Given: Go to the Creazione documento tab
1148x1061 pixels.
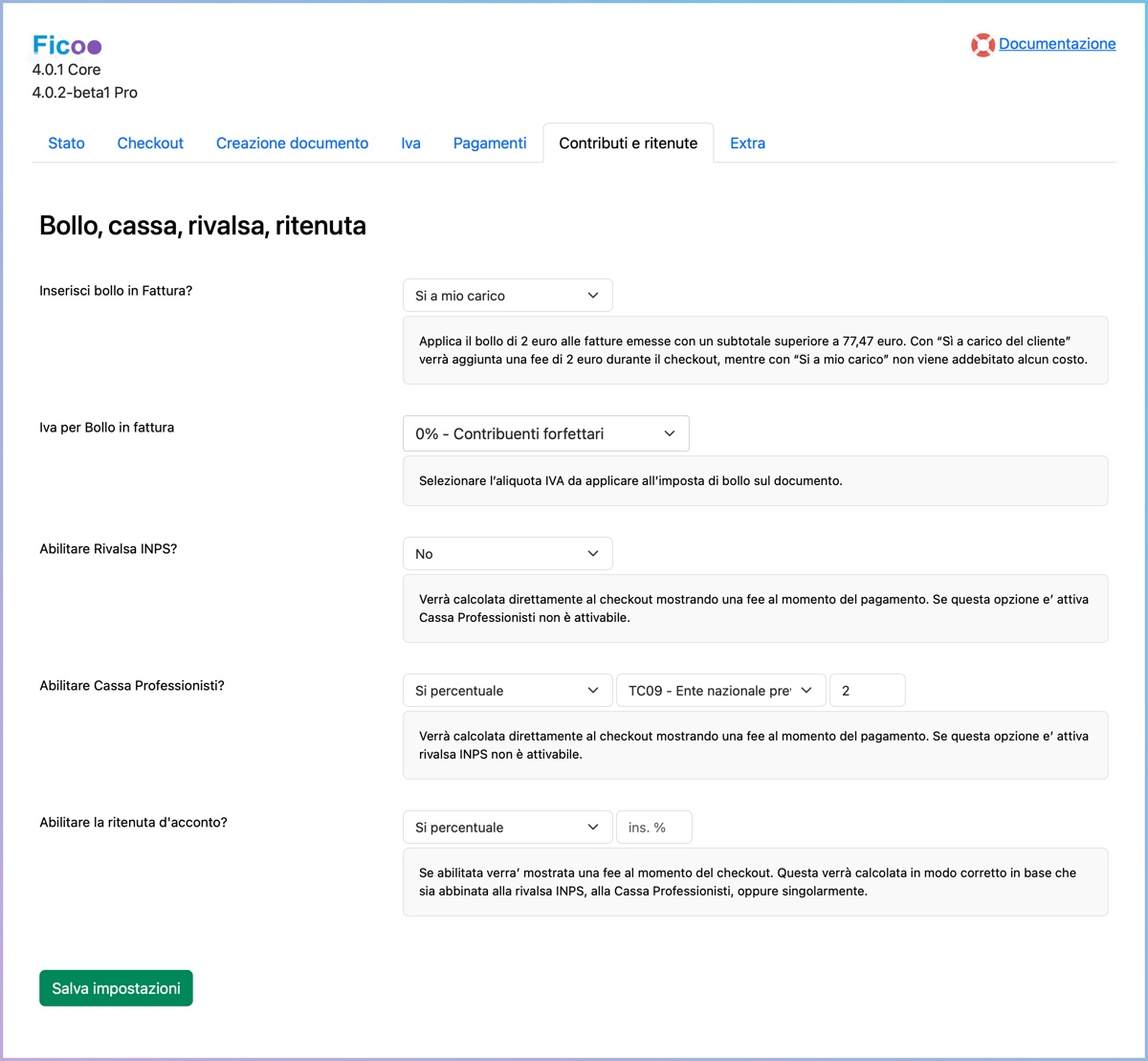Looking at the screenshot, I should pyautogui.click(x=292, y=144).
